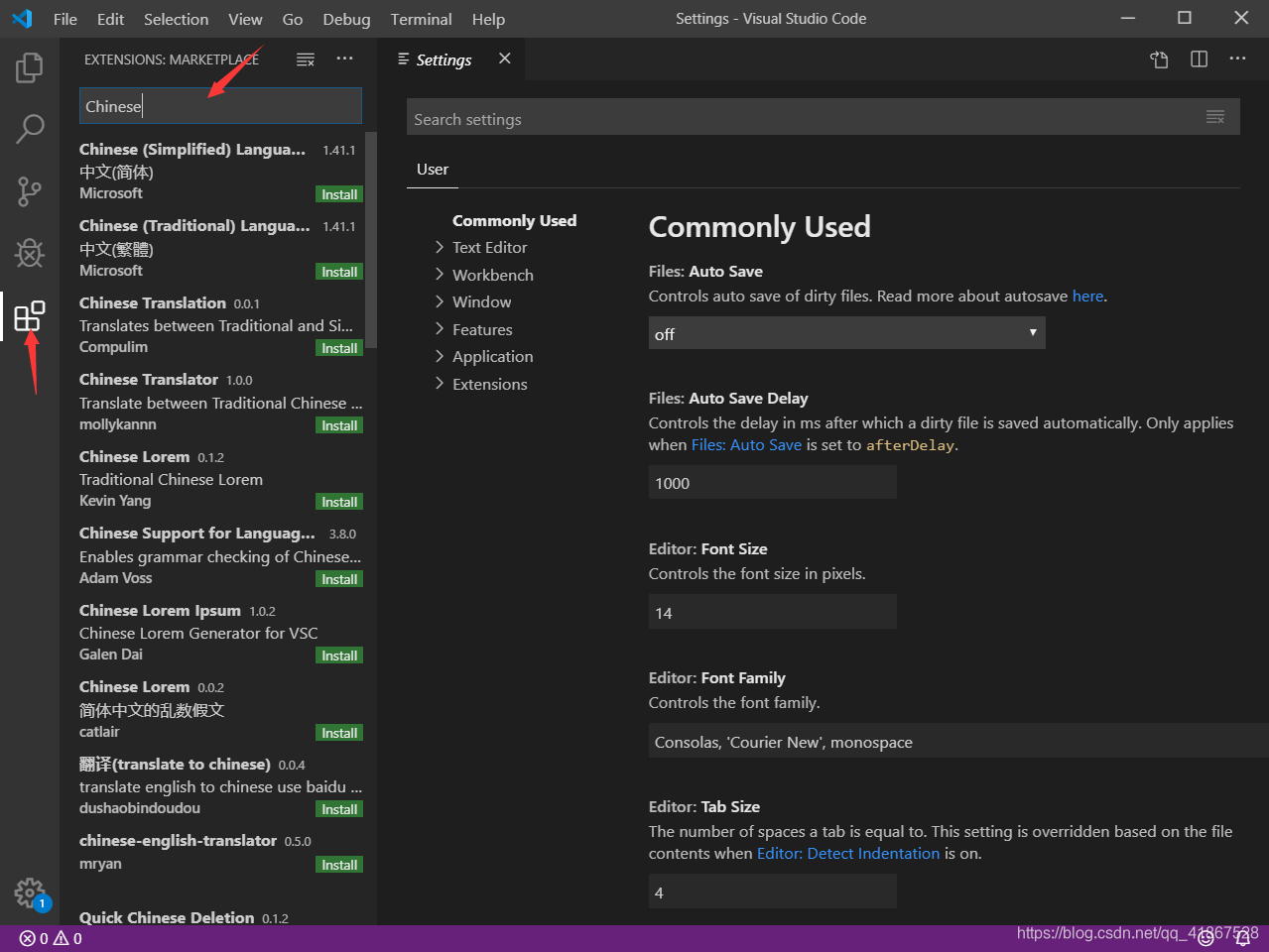Click the Visual Studio Code logo icon

pyautogui.click(x=22, y=19)
